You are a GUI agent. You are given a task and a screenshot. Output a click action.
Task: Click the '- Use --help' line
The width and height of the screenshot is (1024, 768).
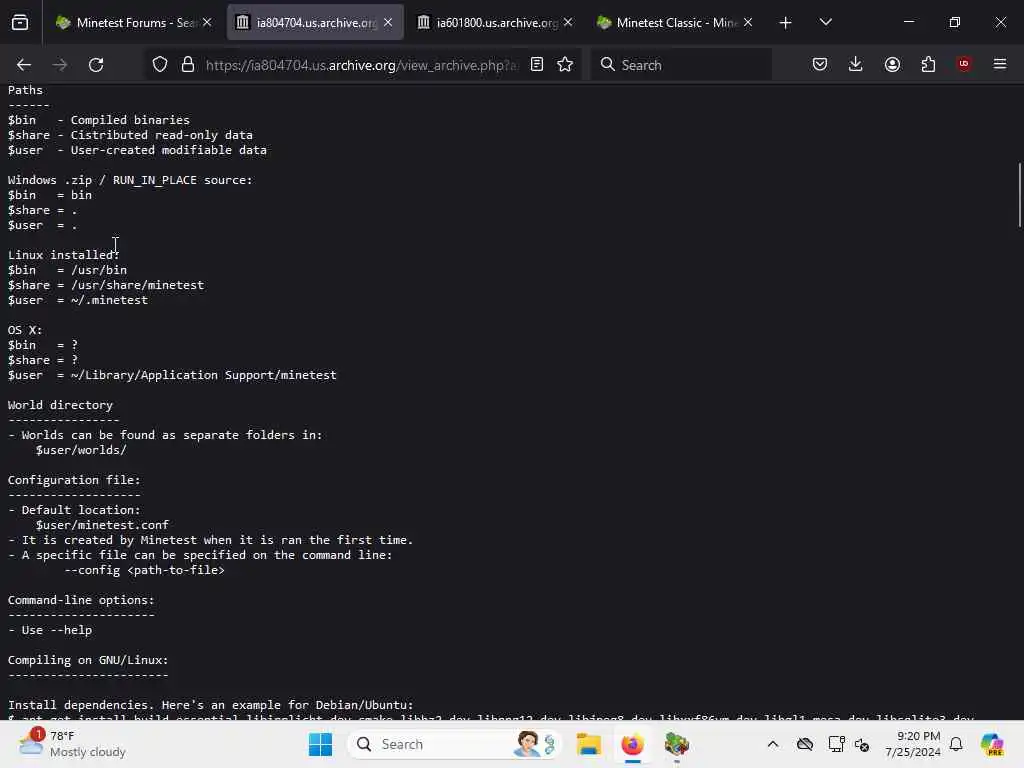pos(50,630)
